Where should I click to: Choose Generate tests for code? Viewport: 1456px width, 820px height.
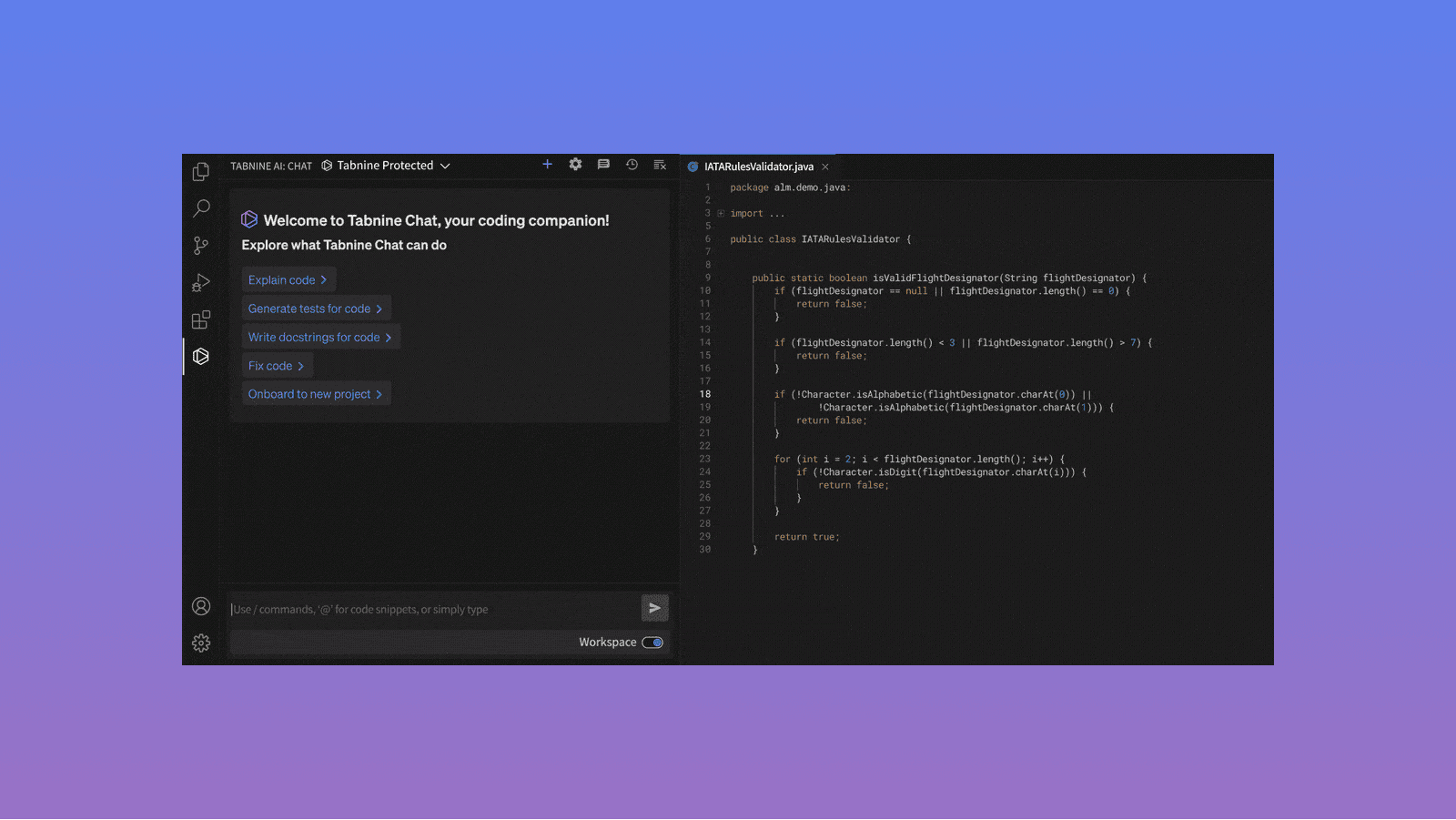coord(316,309)
